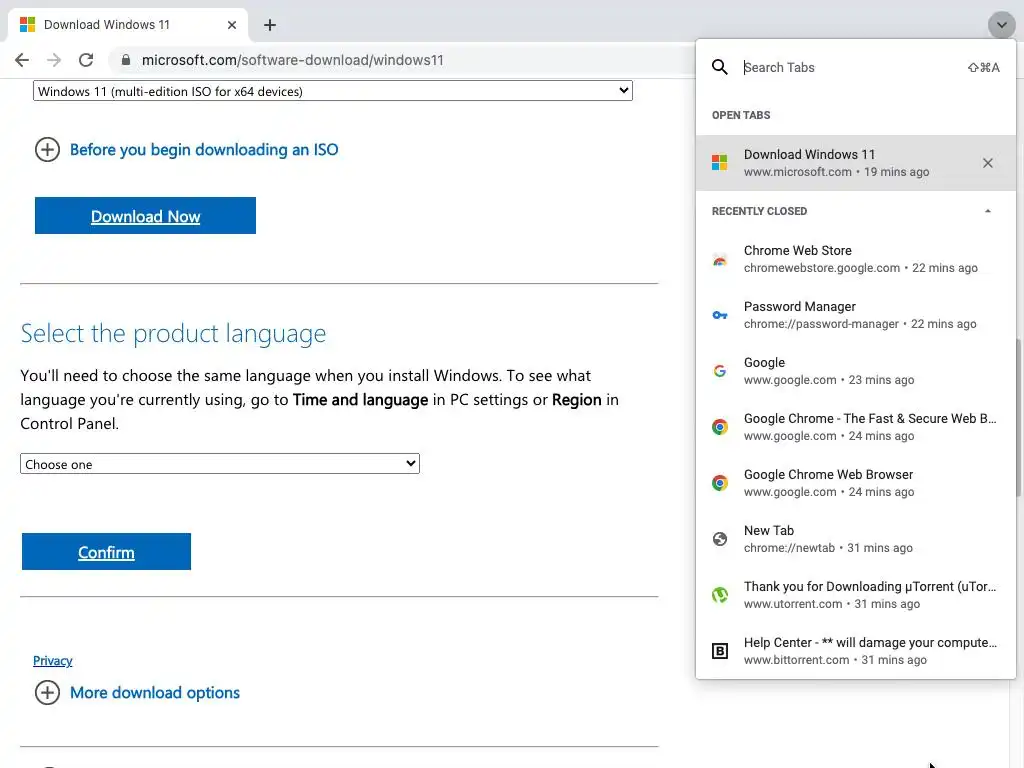
Task: Expand More download options
Action: click(x=137, y=692)
